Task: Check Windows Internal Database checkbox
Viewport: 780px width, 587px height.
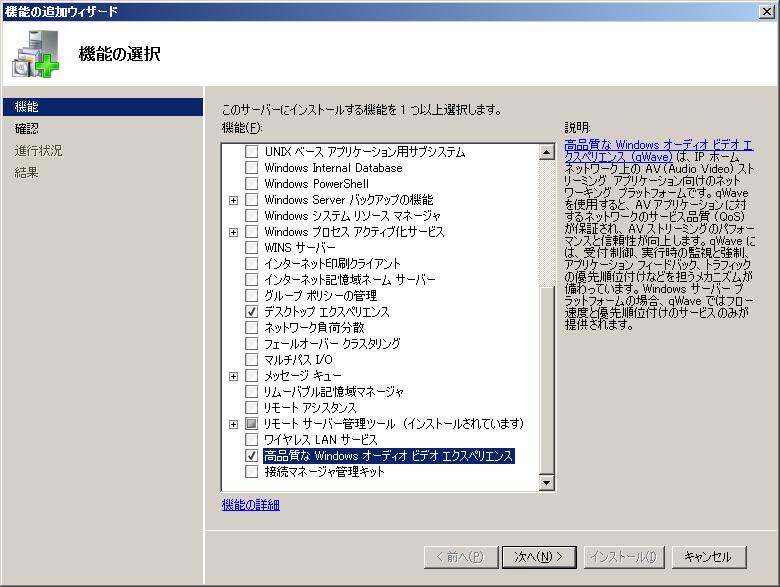Action: [x=252, y=168]
